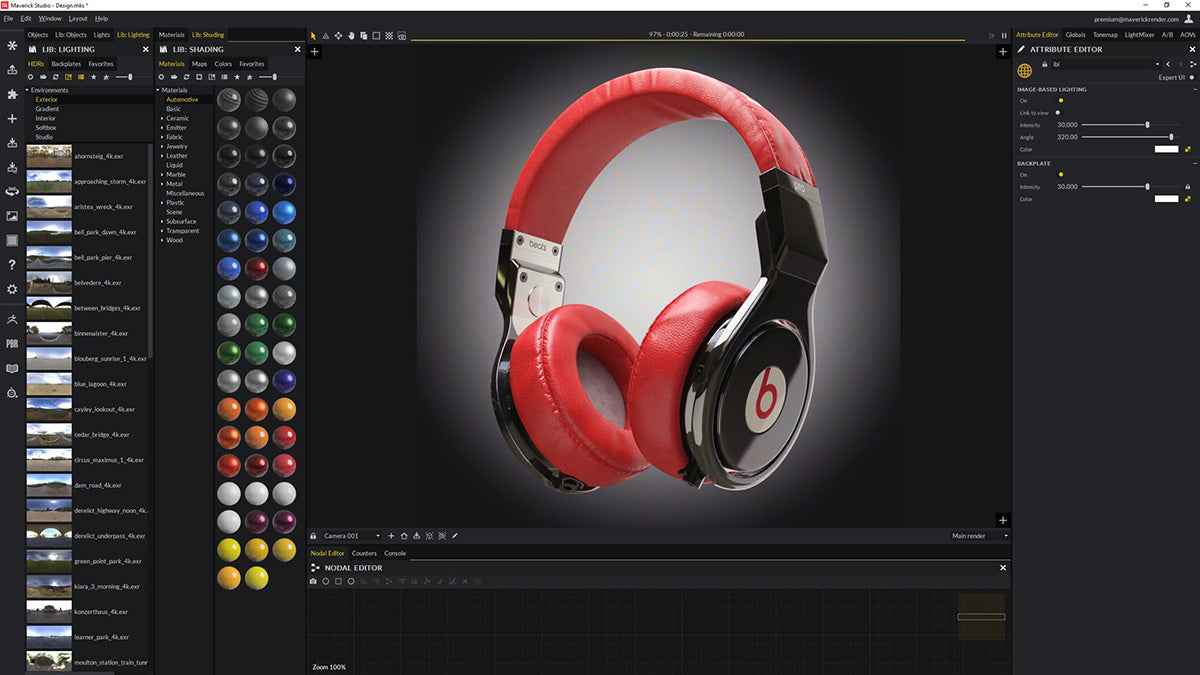Image resolution: width=1200 pixels, height=675 pixels.
Task: Switch to the Backplates tab
Action: point(66,63)
